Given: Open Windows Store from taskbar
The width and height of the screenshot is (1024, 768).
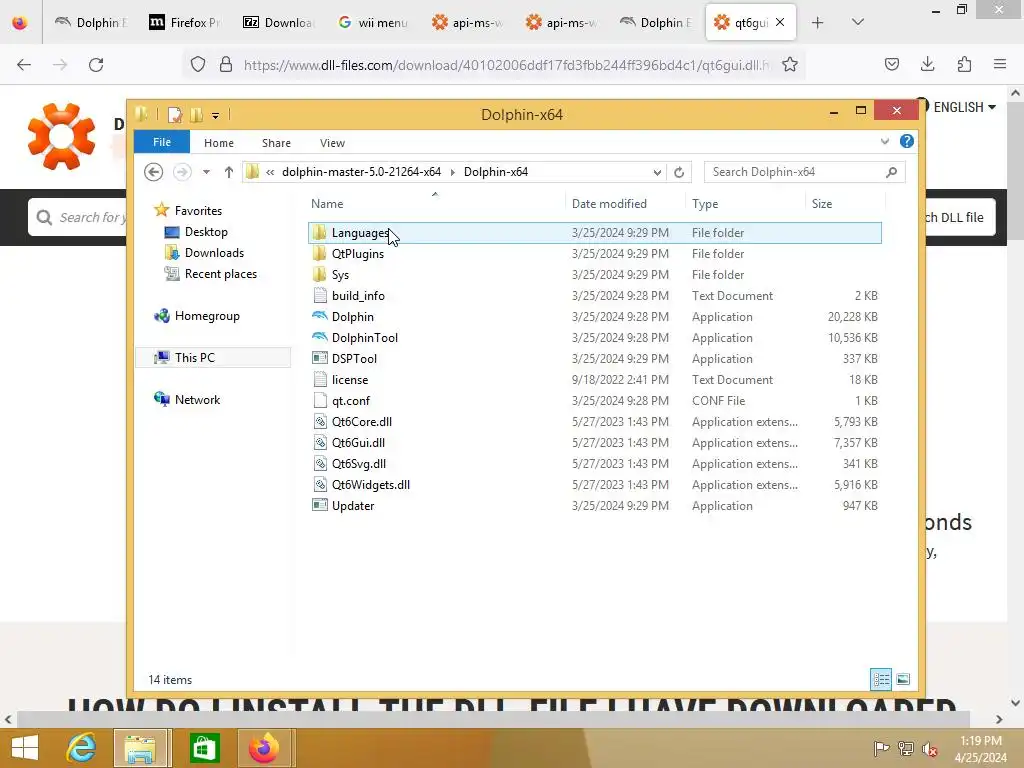Looking at the screenshot, I should 204,748.
